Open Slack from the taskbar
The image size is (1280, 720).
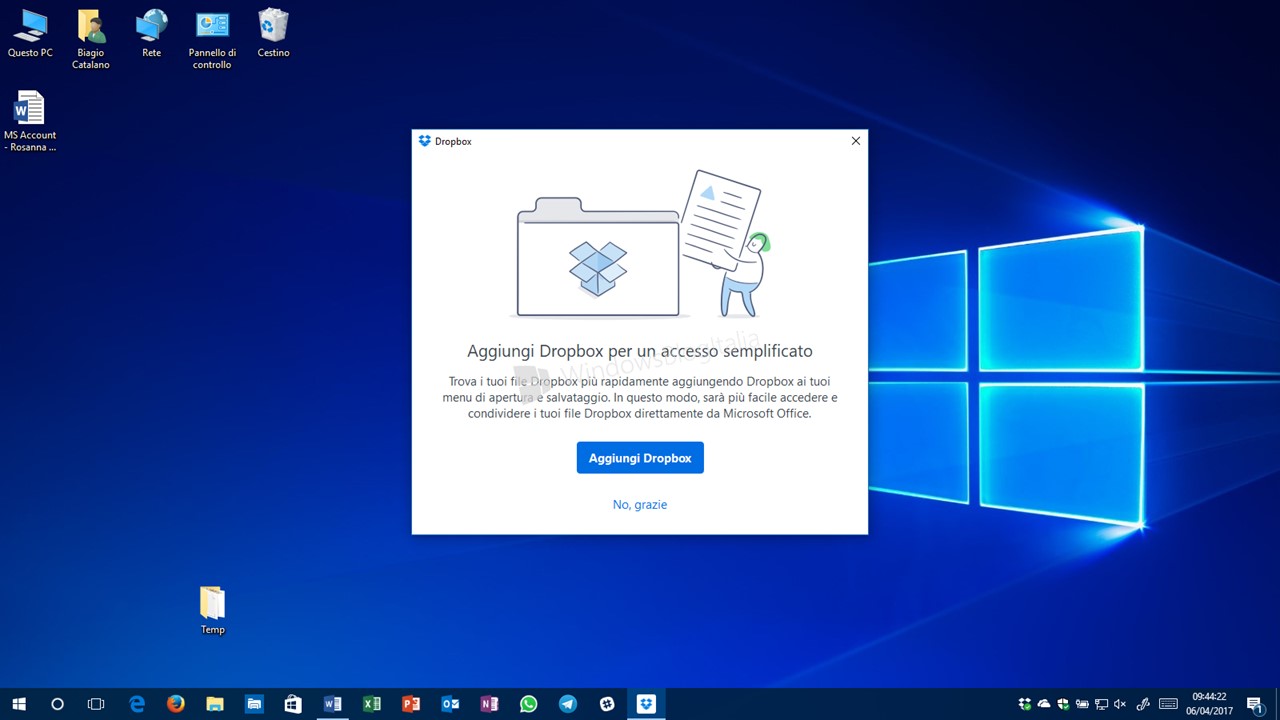pos(607,704)
